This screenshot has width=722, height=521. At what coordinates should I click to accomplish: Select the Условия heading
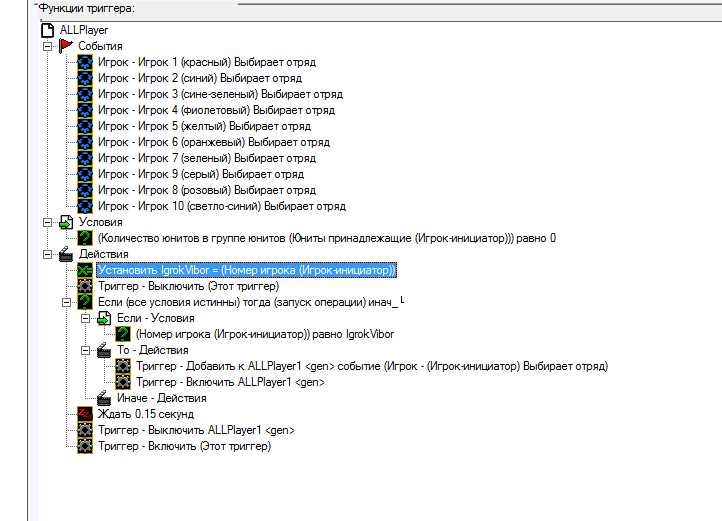pyautogui.click(x=100, y=222)
